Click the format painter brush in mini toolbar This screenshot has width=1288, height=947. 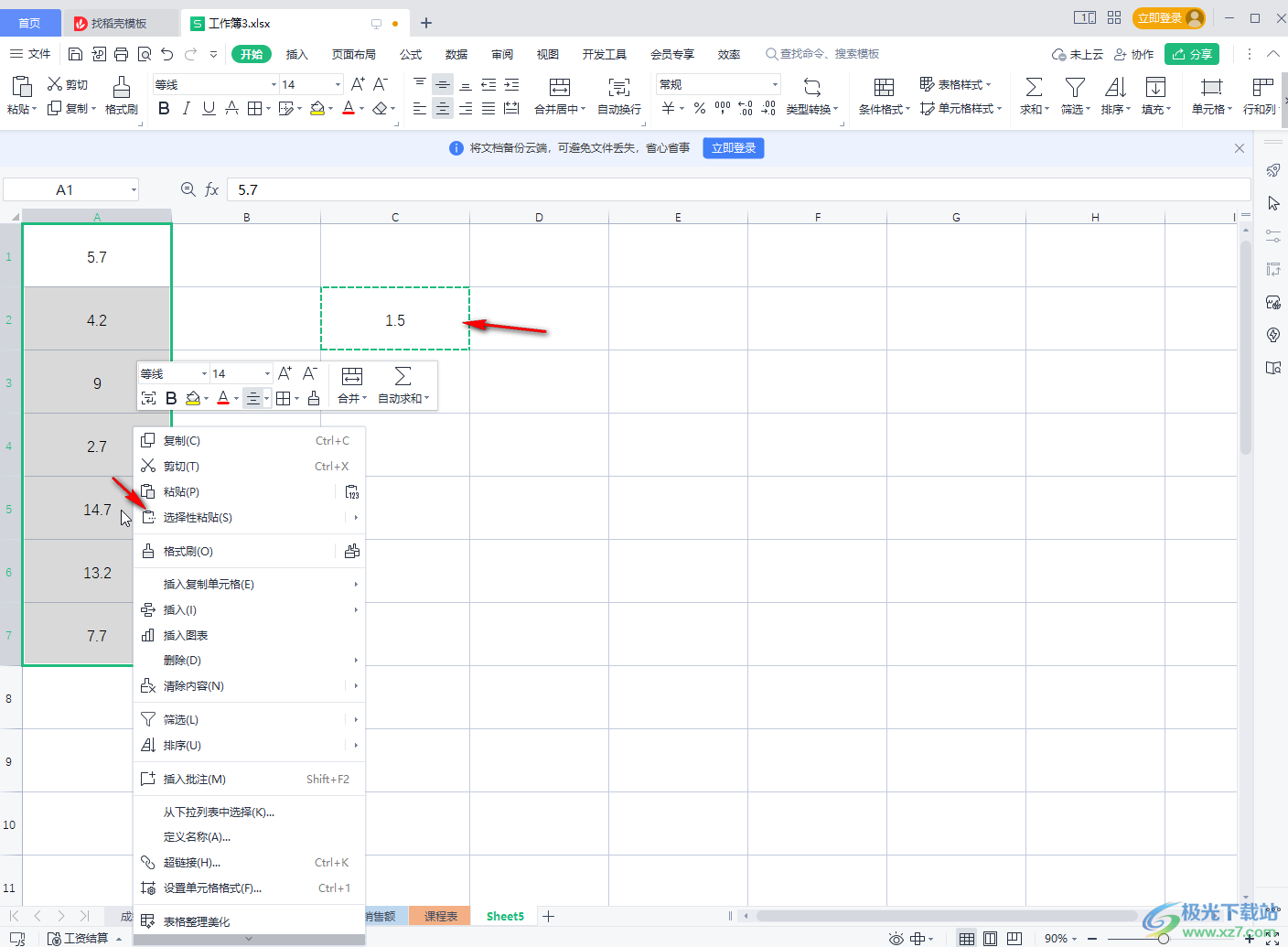[314, 398]
